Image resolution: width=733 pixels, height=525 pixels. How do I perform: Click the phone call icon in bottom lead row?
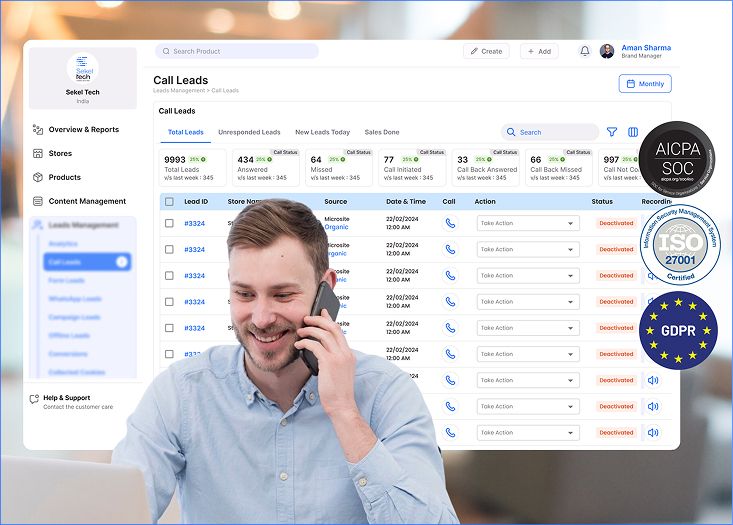click(x=450, y=432)
